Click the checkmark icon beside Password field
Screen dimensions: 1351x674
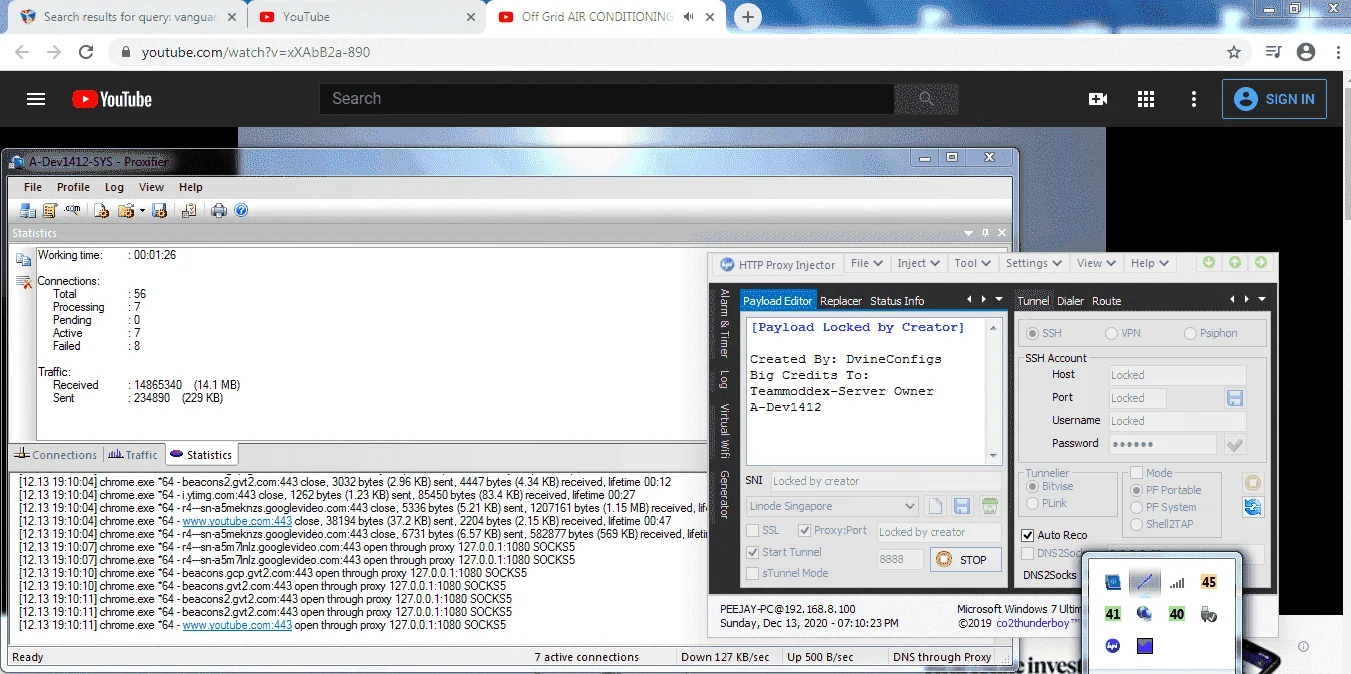[1235, 445]
